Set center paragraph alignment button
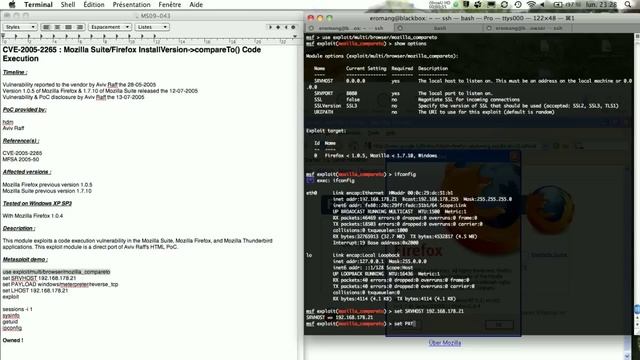The width and height of the screenshot is (640, 360). tap(57, 27)
